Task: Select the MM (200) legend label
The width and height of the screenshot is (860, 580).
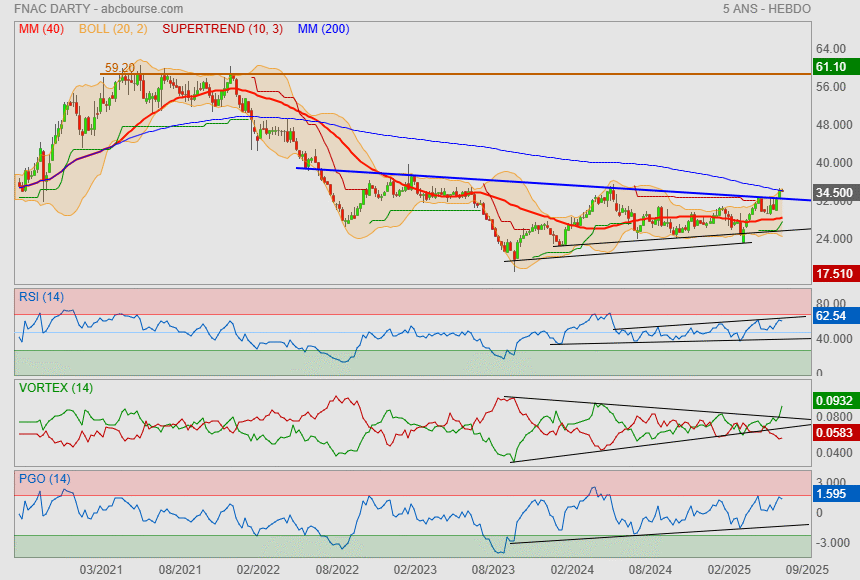Action: [x=323, y=29]
